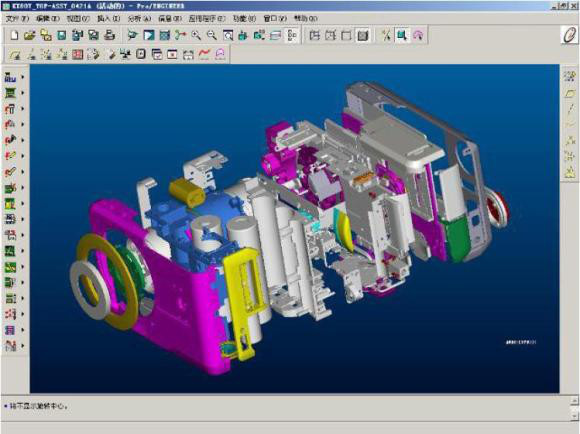The height and width of the screenshot is (434, 580).
Task: Click the first icon of the left vertical toolbar
Action: [10, 77]
